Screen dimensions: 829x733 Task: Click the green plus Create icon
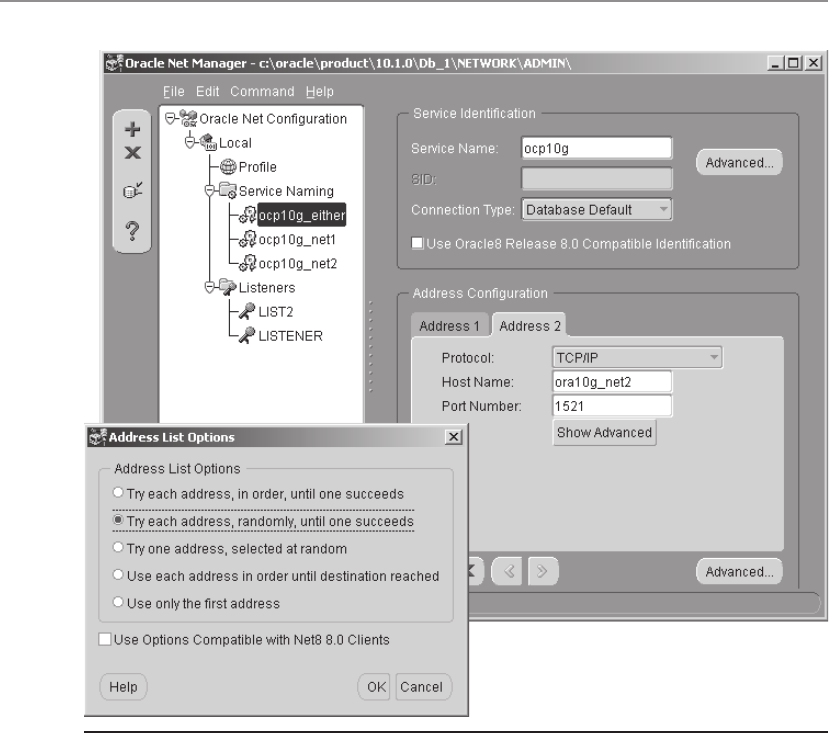click(132, 130)
